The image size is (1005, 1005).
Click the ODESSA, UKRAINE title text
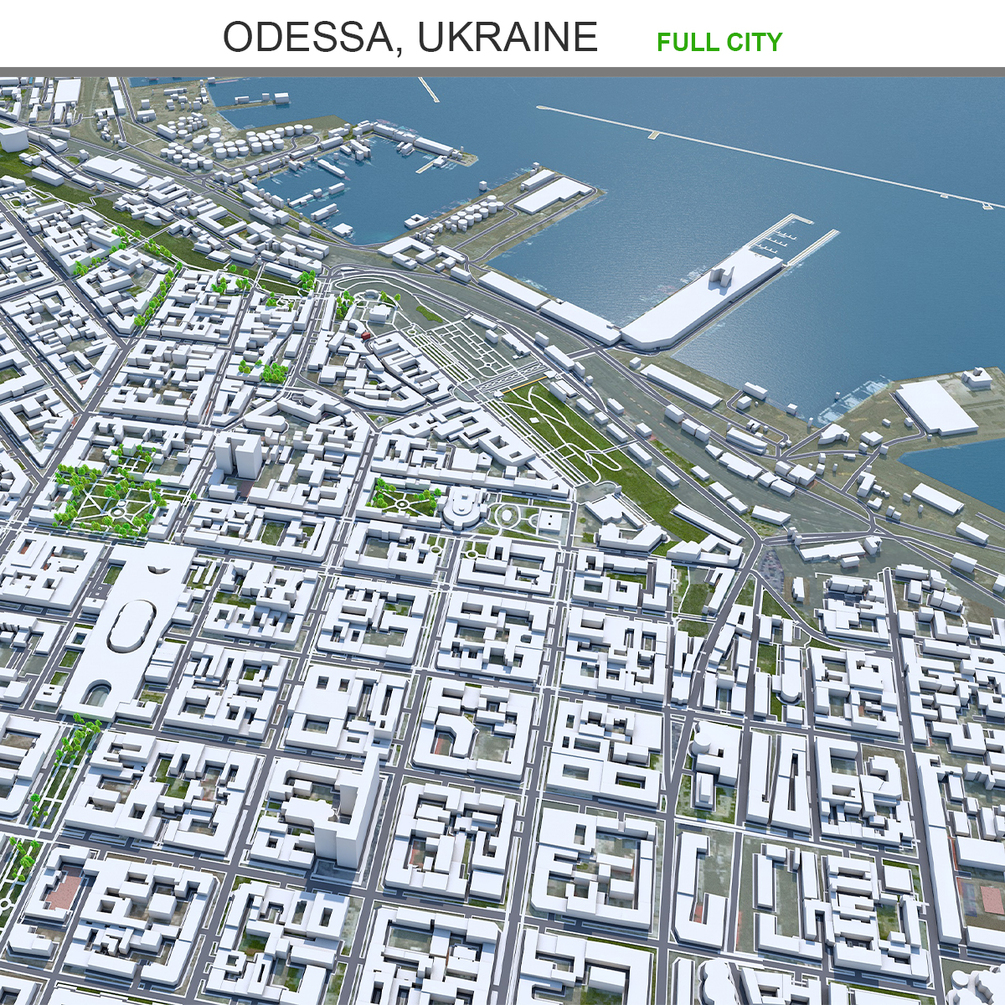coord(410,37)
